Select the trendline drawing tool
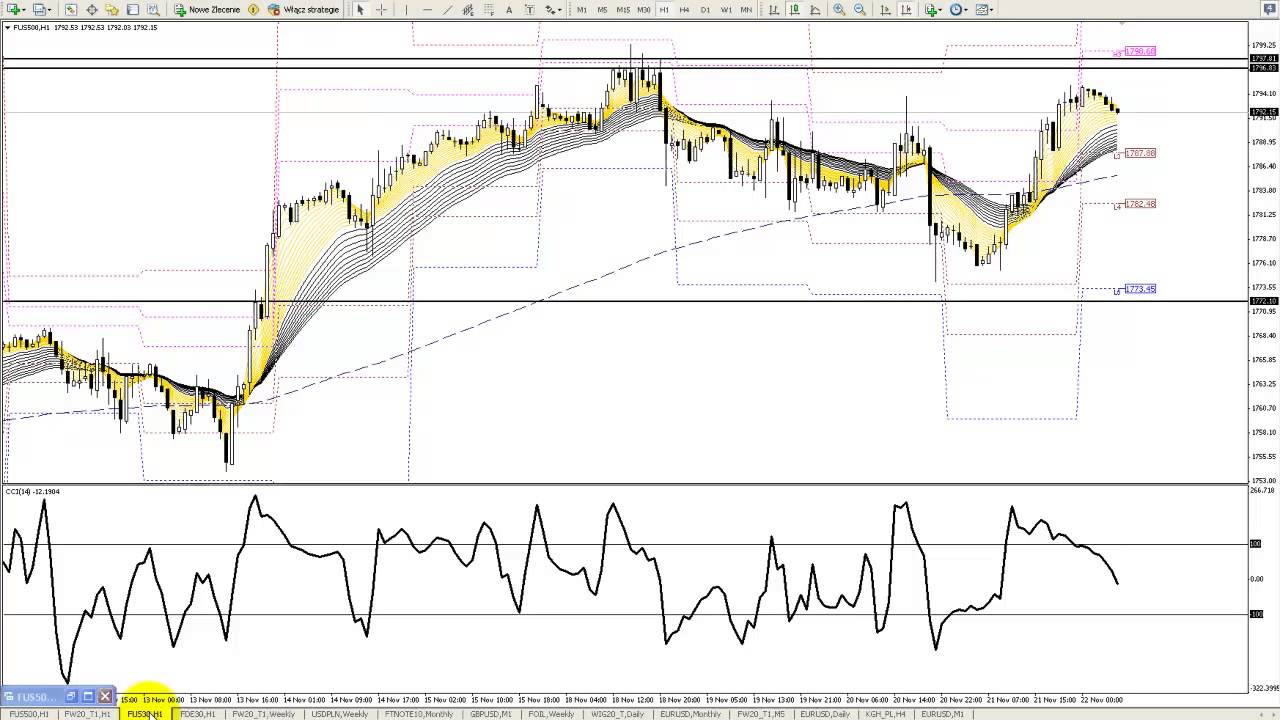1280x720 pixels. click(x=448, y=9)
